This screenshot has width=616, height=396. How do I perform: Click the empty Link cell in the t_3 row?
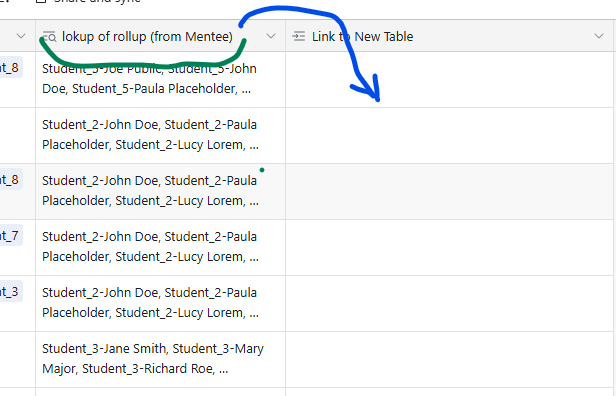pyautogui.click(x=451, y=304)
